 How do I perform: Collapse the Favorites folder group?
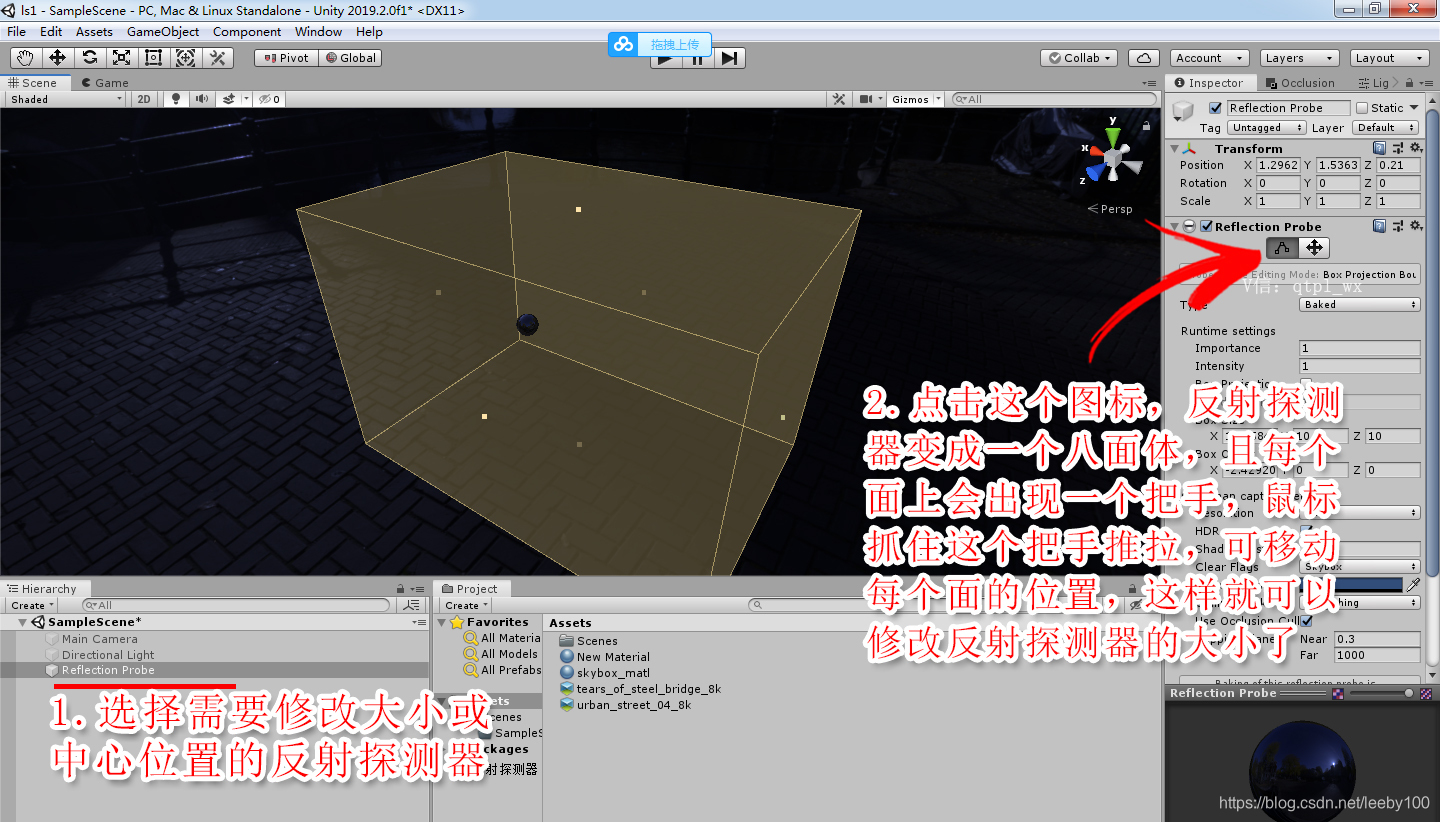pyautogui.click(x=443, y=622)
